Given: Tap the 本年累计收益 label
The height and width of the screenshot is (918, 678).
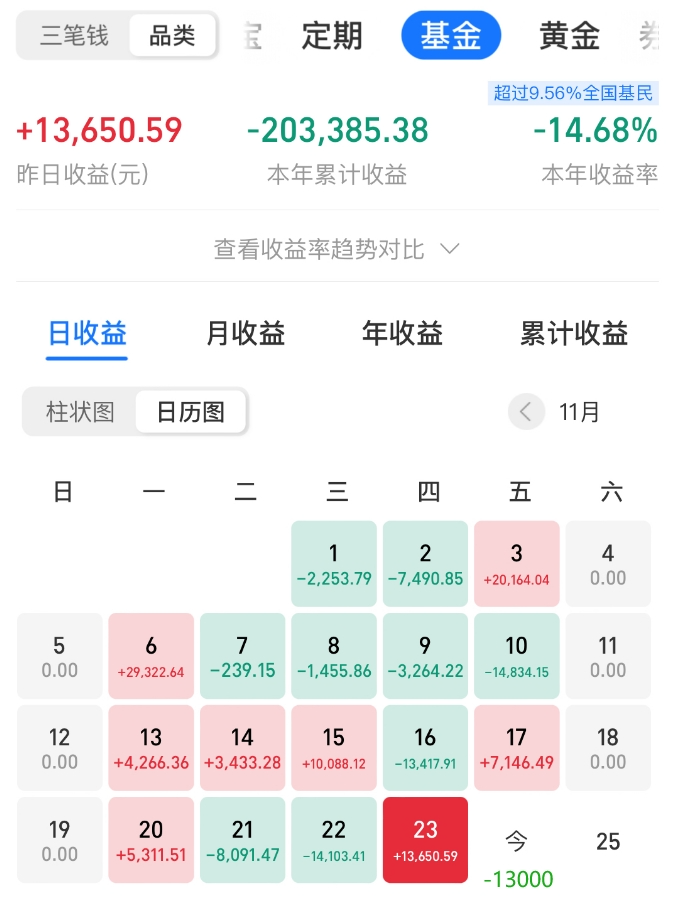Looking at the screenshot, I should pyautogui.click(x=337, y=174).
